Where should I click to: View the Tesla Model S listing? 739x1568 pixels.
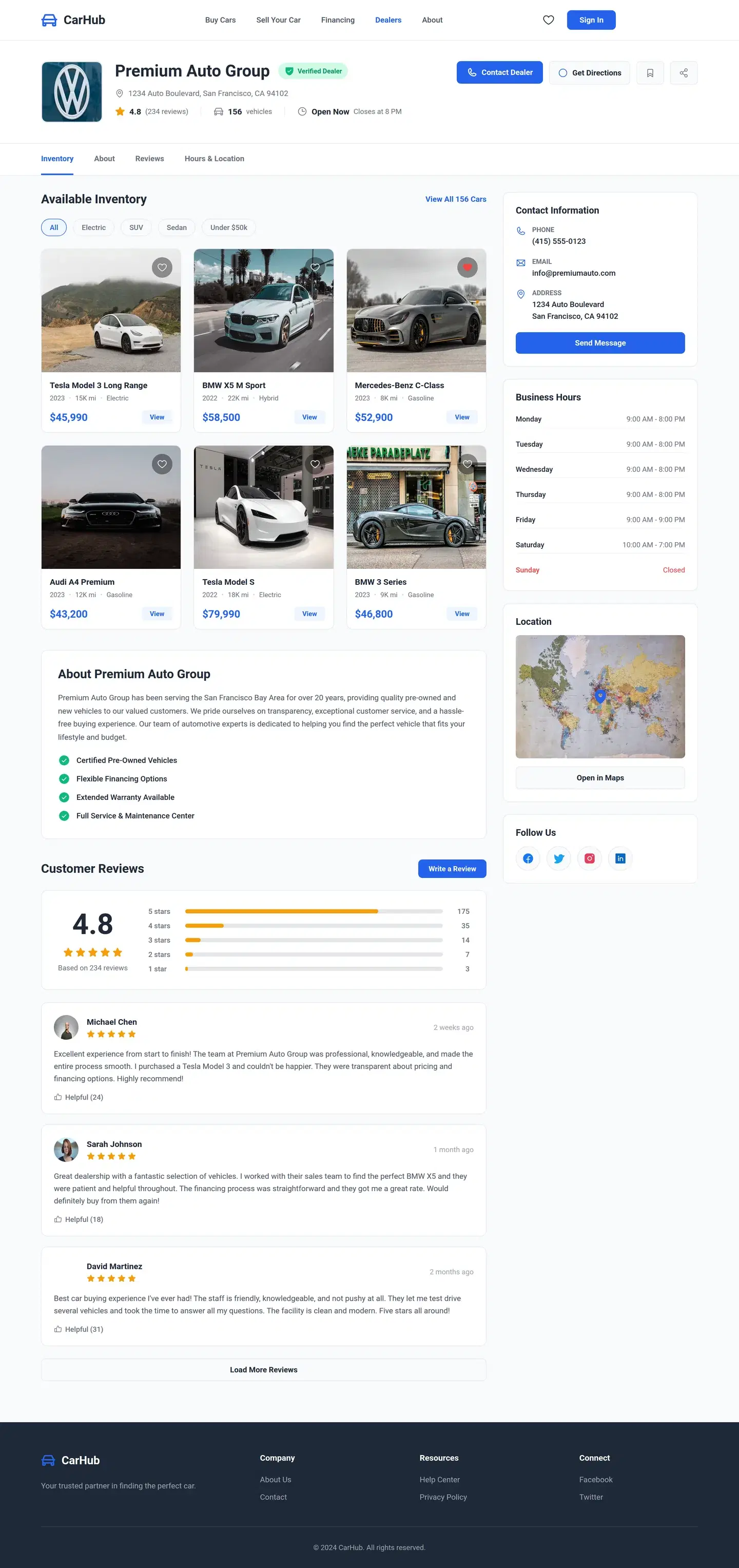pos(309,614)
